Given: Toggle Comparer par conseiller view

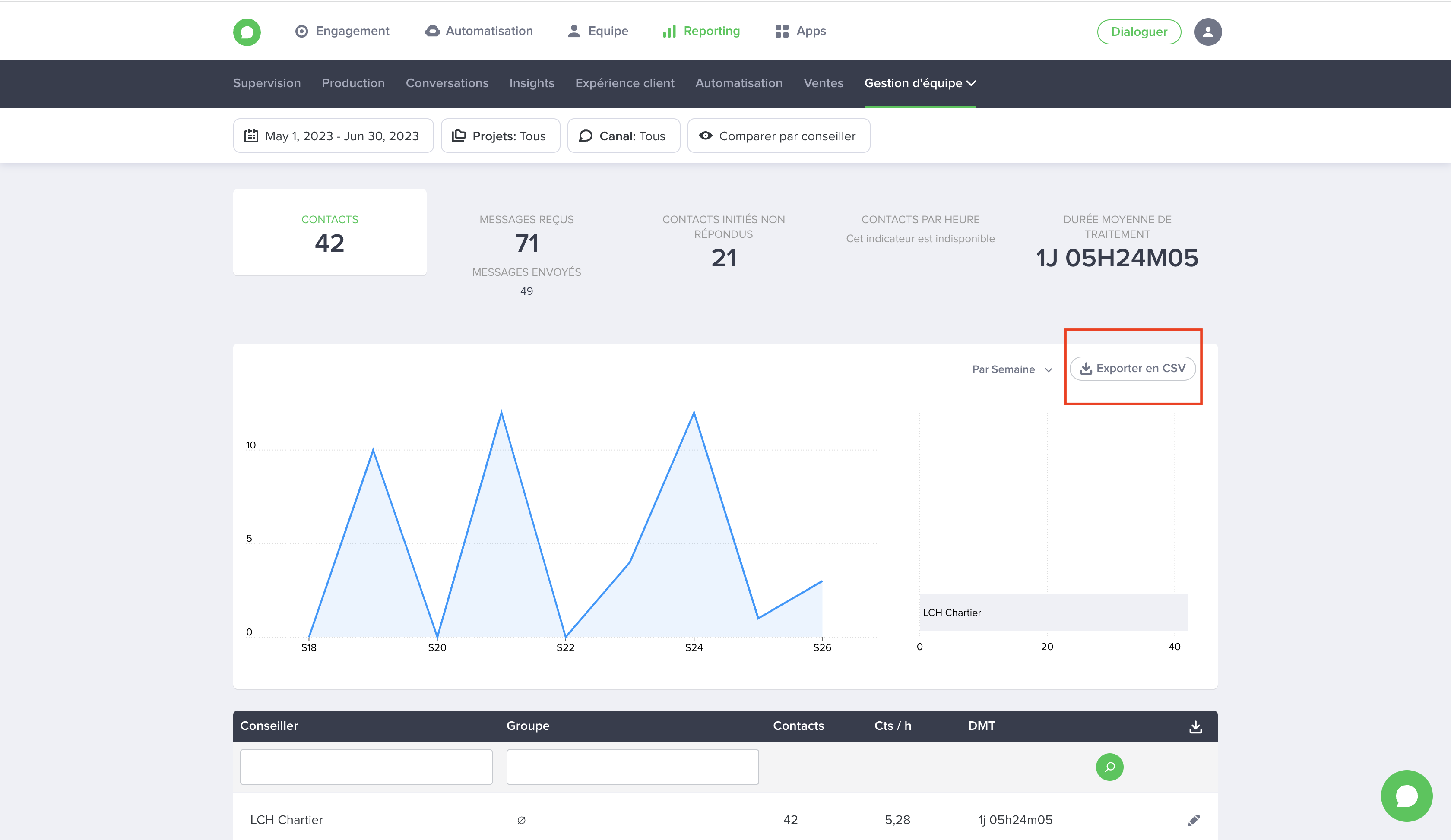Looking at the screenshot, I should (778, 136).
